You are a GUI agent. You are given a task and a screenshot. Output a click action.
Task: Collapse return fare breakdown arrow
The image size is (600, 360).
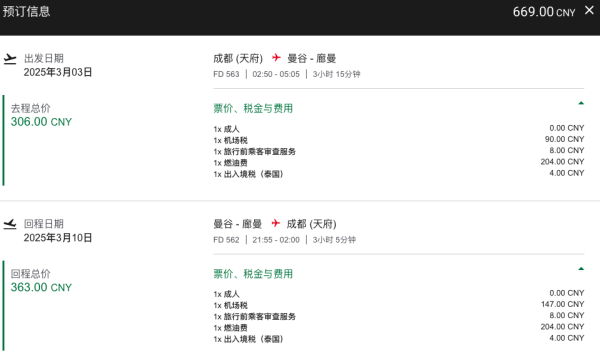pos(581,269)
